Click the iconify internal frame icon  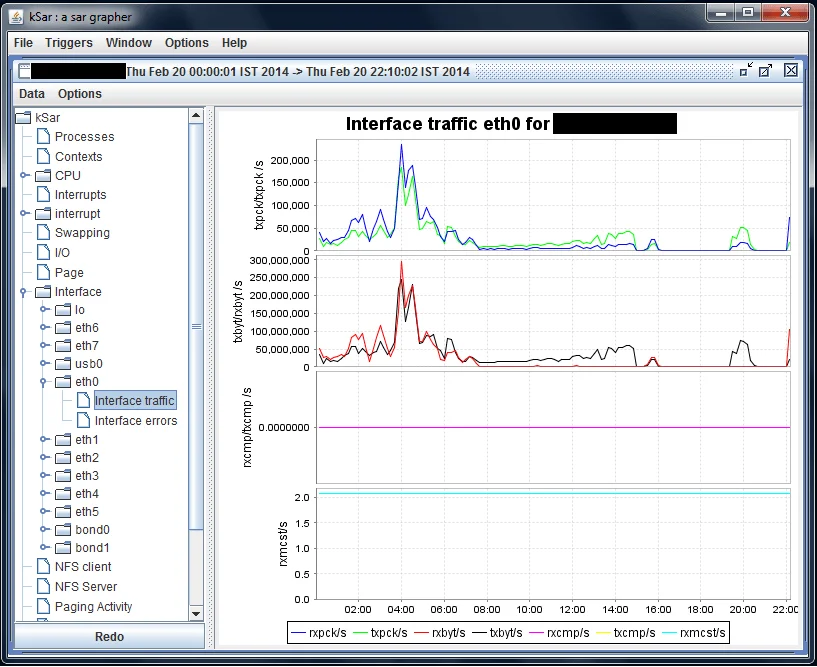coord(746,70)
